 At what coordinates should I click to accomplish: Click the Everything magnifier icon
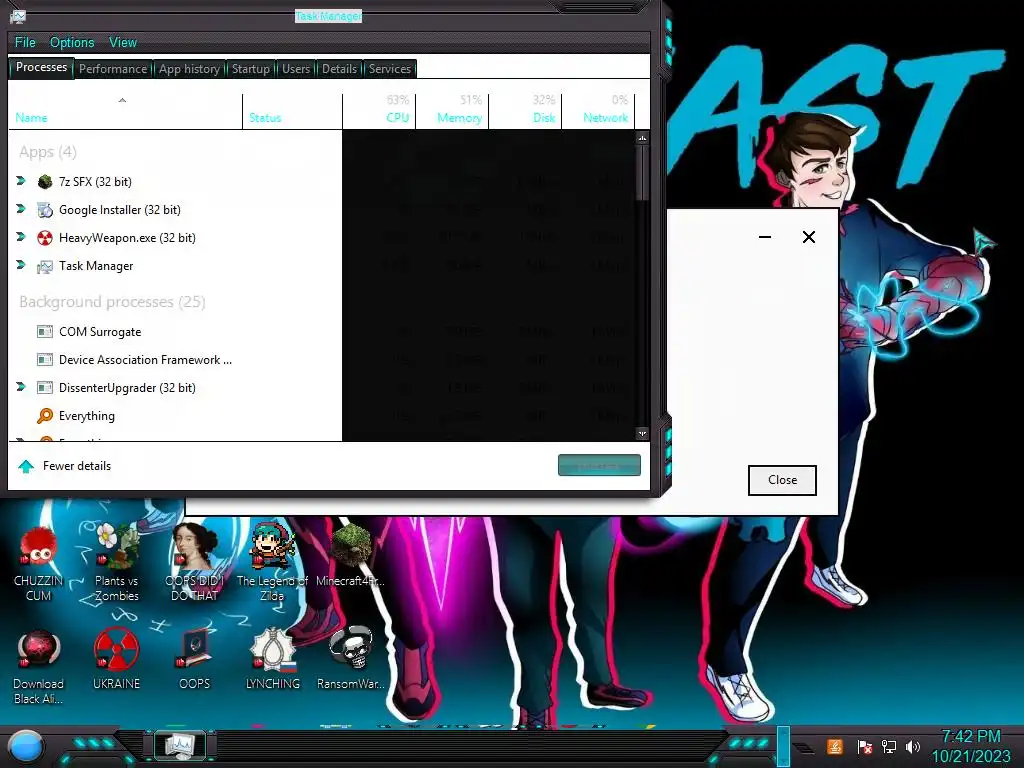click(44, 416)
